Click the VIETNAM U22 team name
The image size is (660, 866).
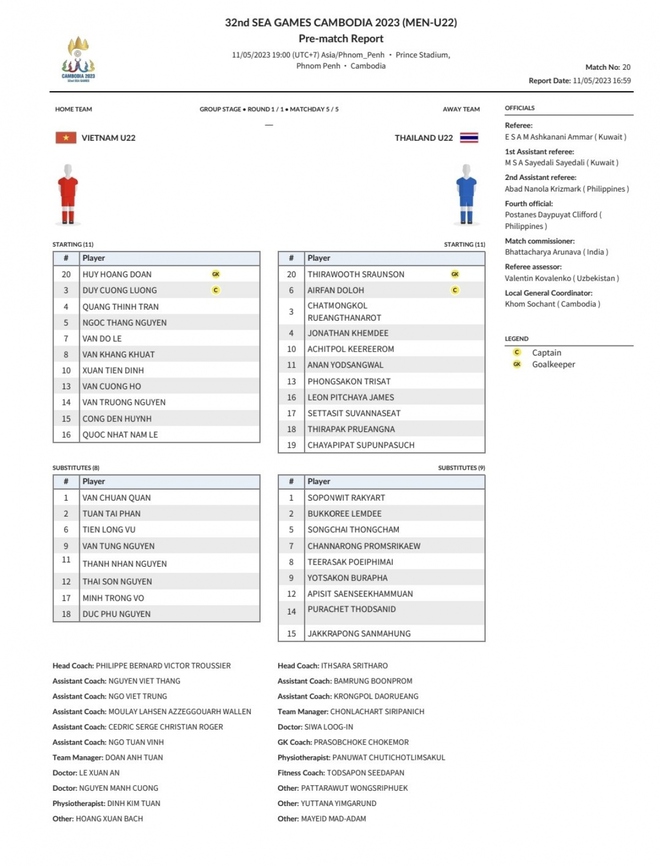pos(108,138)
